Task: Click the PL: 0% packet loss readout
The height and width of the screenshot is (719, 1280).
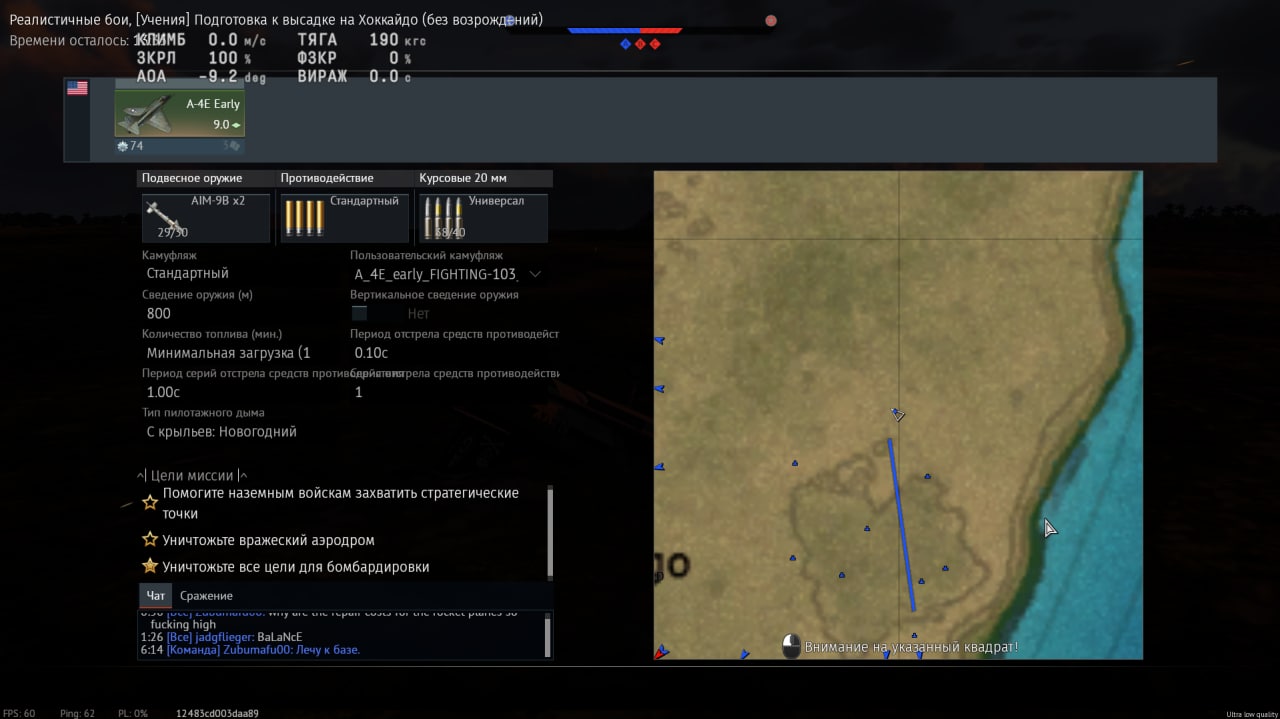Action: coord(133,713)
